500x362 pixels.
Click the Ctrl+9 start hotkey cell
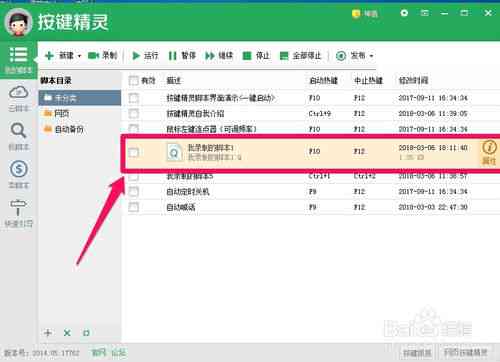pyautogui.click(x=320, y=113)
